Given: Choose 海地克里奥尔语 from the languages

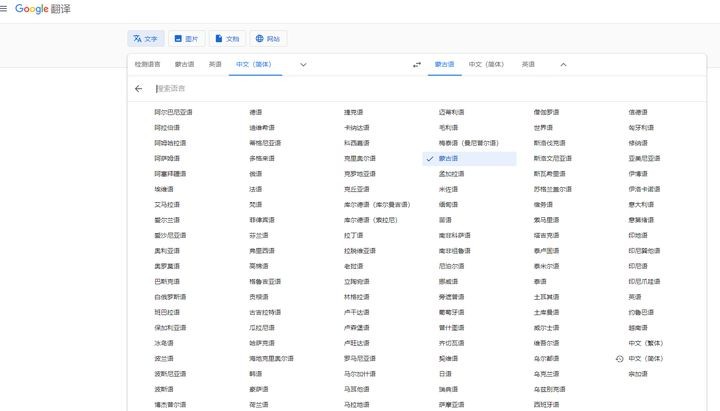Looking at the screenshot, I should (271, 359).
